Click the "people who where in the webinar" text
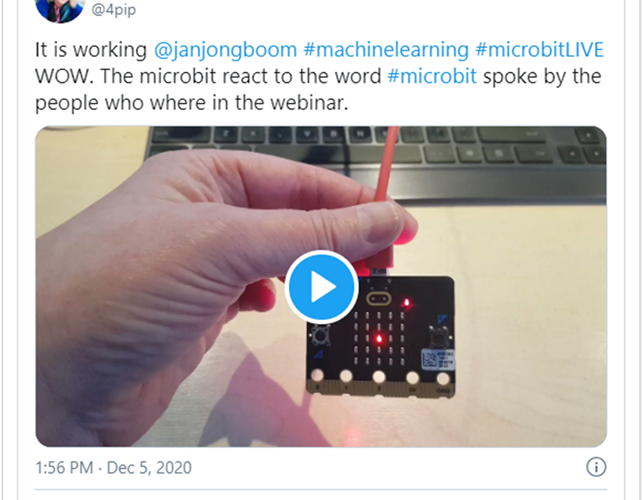Screen dimensions: 642x500 coord(192,103)
